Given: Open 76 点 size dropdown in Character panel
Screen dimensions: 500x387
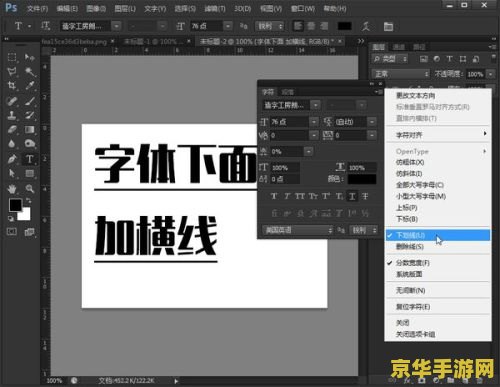Looking at the screenshot, I should (314, 122).
